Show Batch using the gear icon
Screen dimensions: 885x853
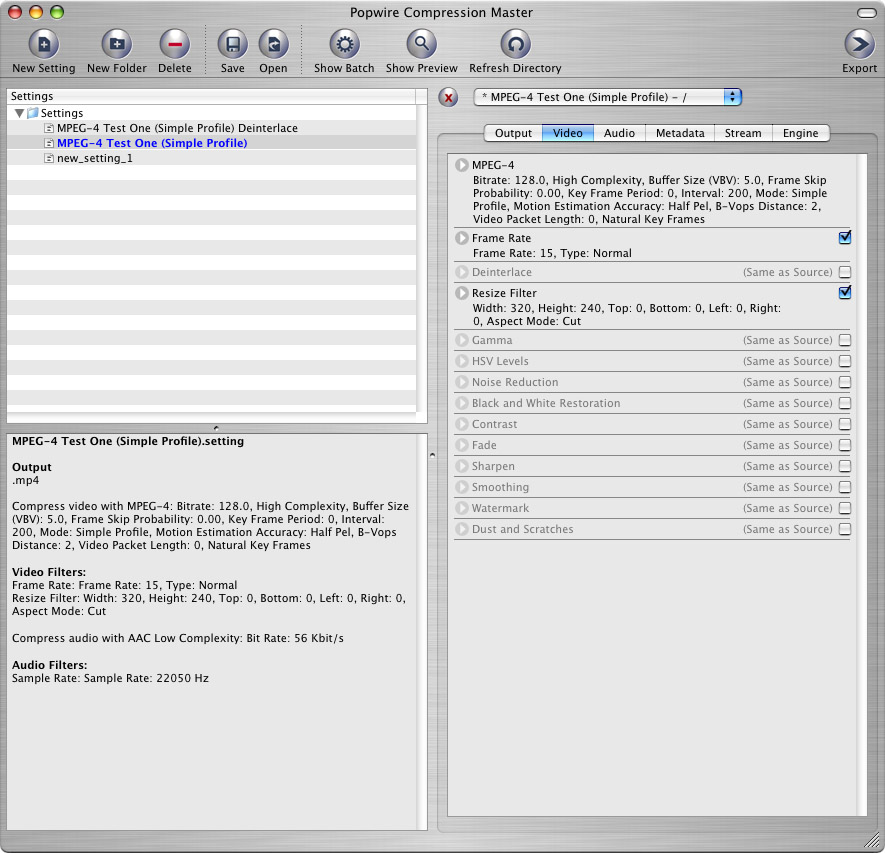(344, 44)
